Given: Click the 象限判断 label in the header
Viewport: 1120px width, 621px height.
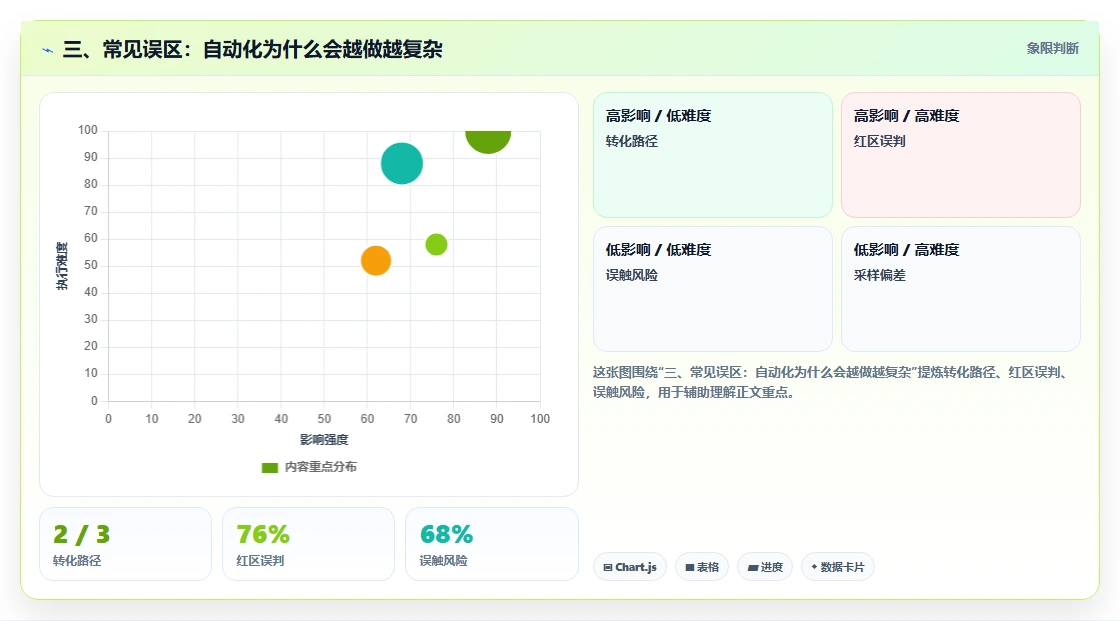Looking at the screenshot, I should (1052, 49).
